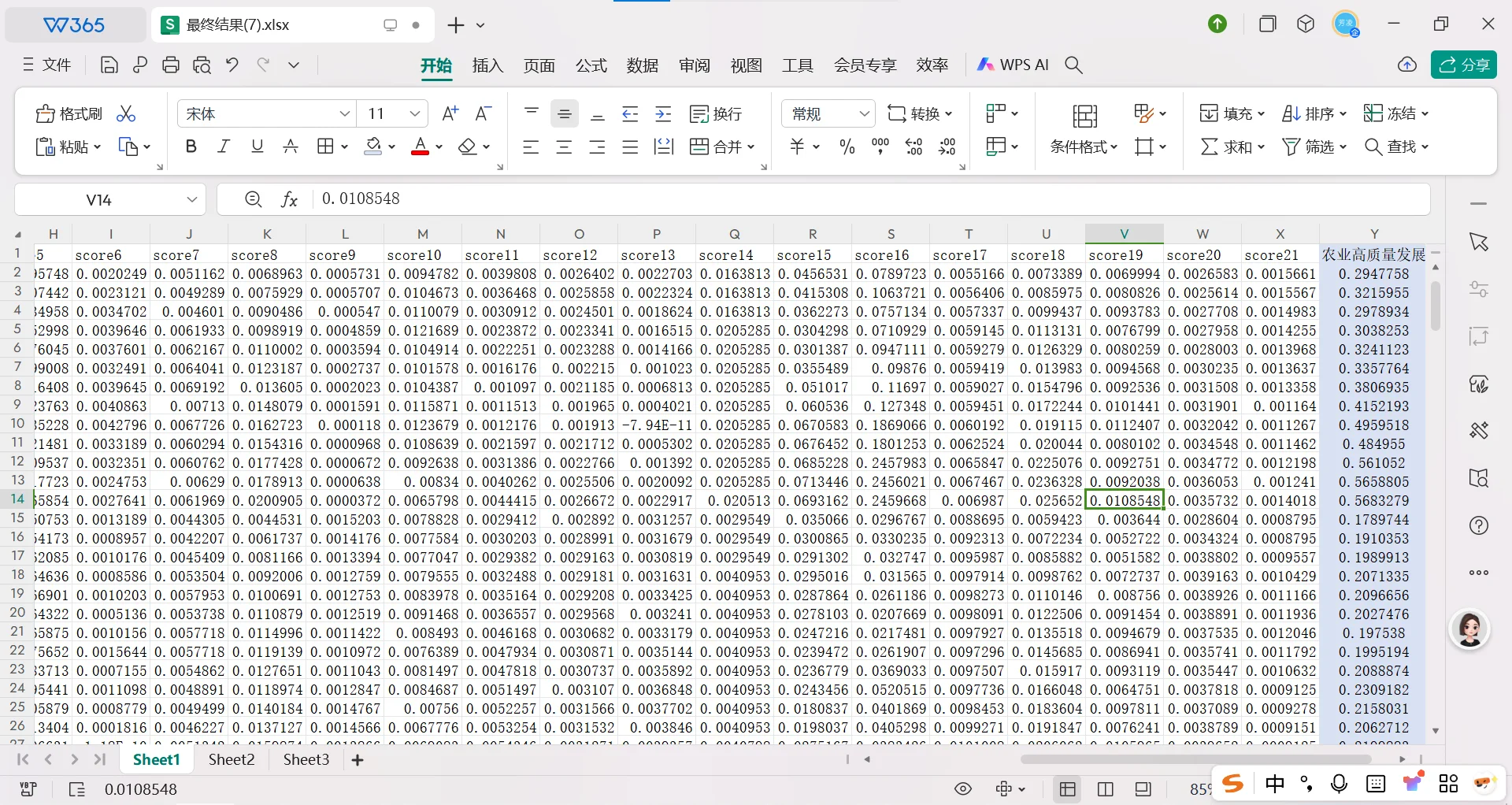Select column V header
The height and width of the screenshot is (805, 1512).
1124,234
